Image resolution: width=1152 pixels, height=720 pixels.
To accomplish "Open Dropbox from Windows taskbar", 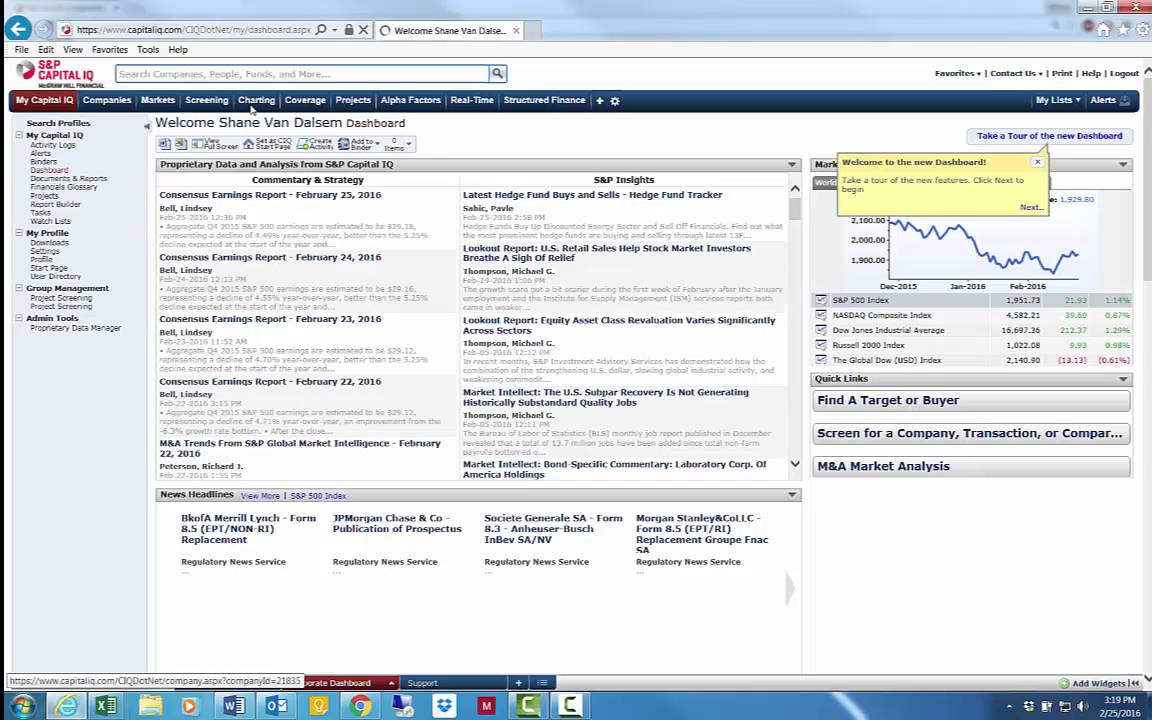I will [x=444, y=706].
